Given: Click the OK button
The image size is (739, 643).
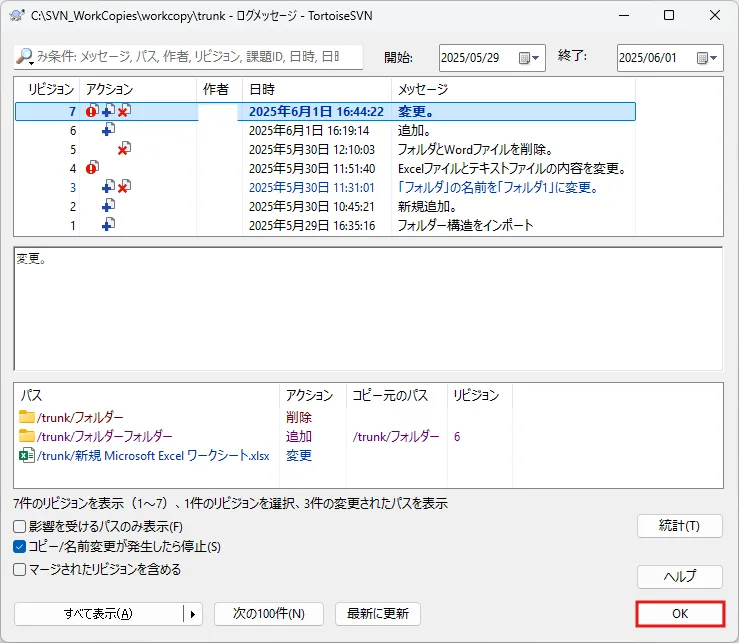Looking at the screenshot, I should 680,614.
